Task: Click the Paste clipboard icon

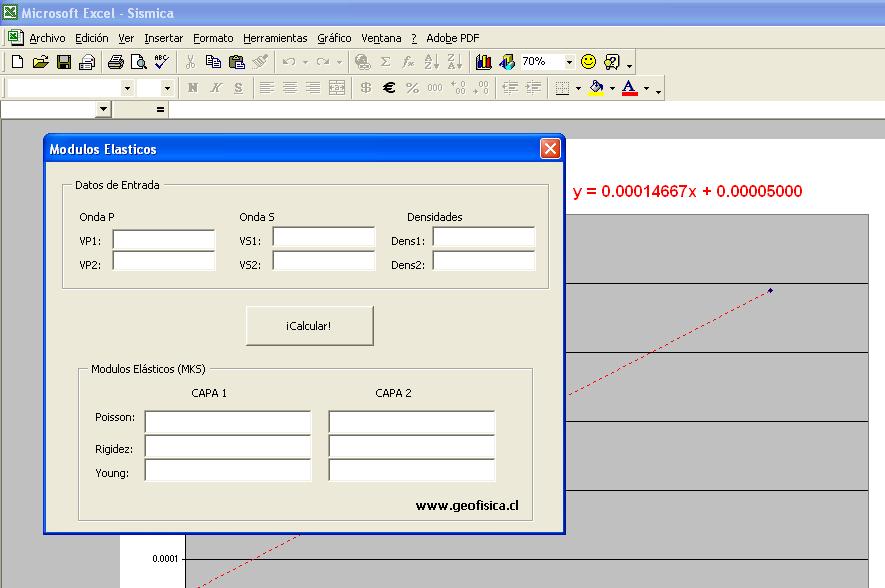Action: pyautogui.click(x=237, y=62)
